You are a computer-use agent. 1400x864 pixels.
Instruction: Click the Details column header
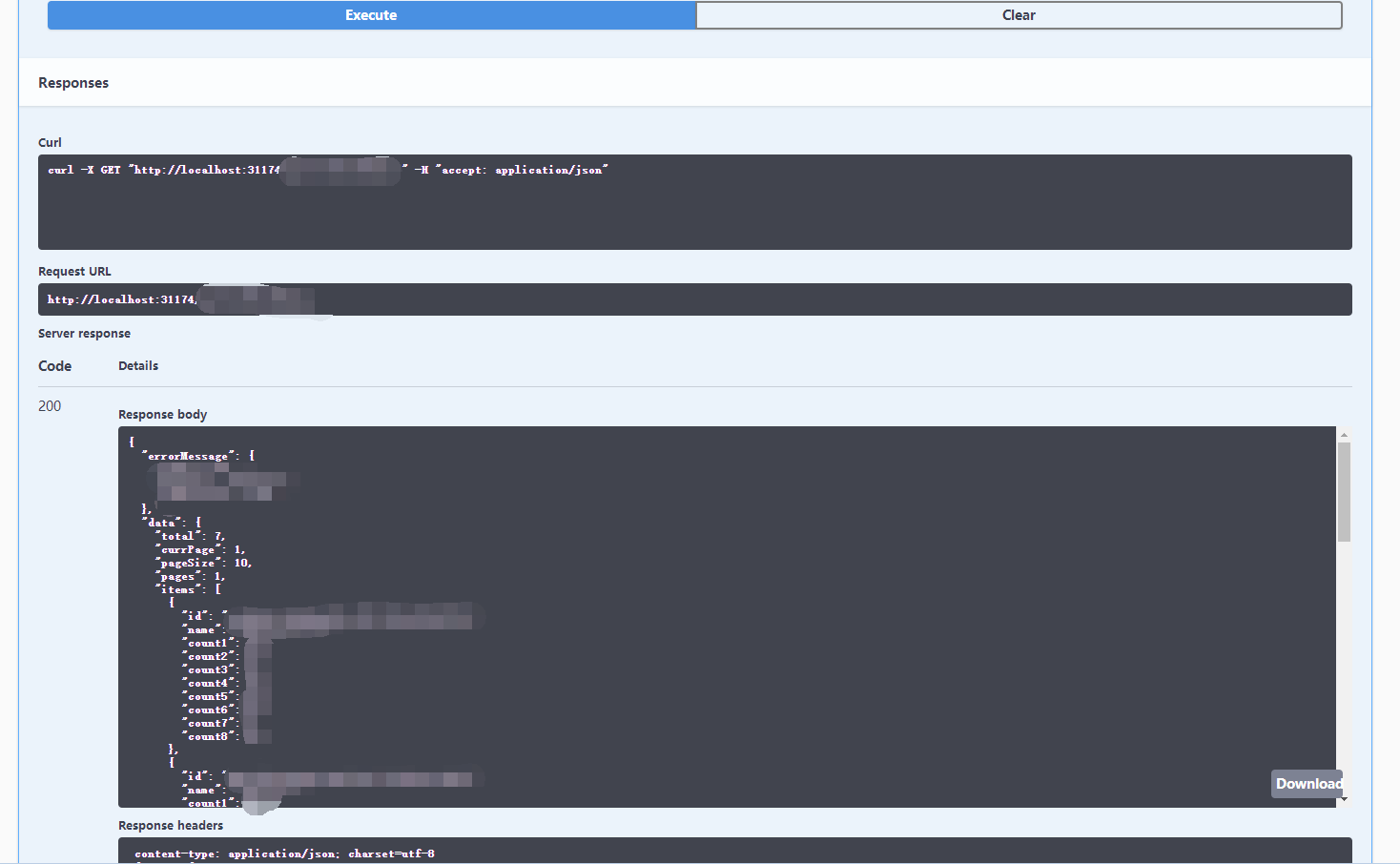click(138, 365)
